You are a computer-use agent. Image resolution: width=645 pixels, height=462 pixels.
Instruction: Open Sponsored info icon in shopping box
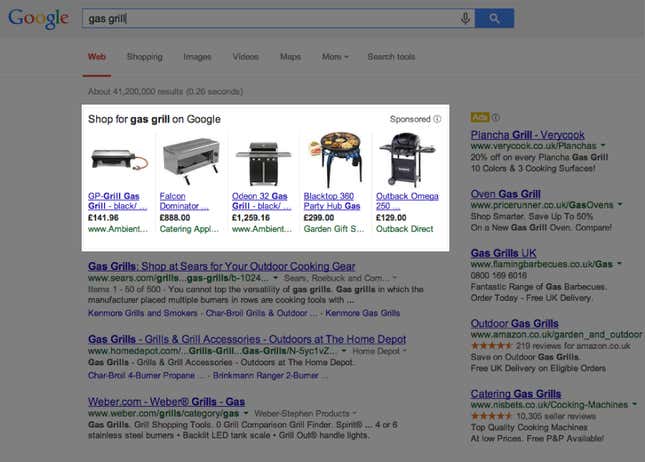click(x=437, y=119)
